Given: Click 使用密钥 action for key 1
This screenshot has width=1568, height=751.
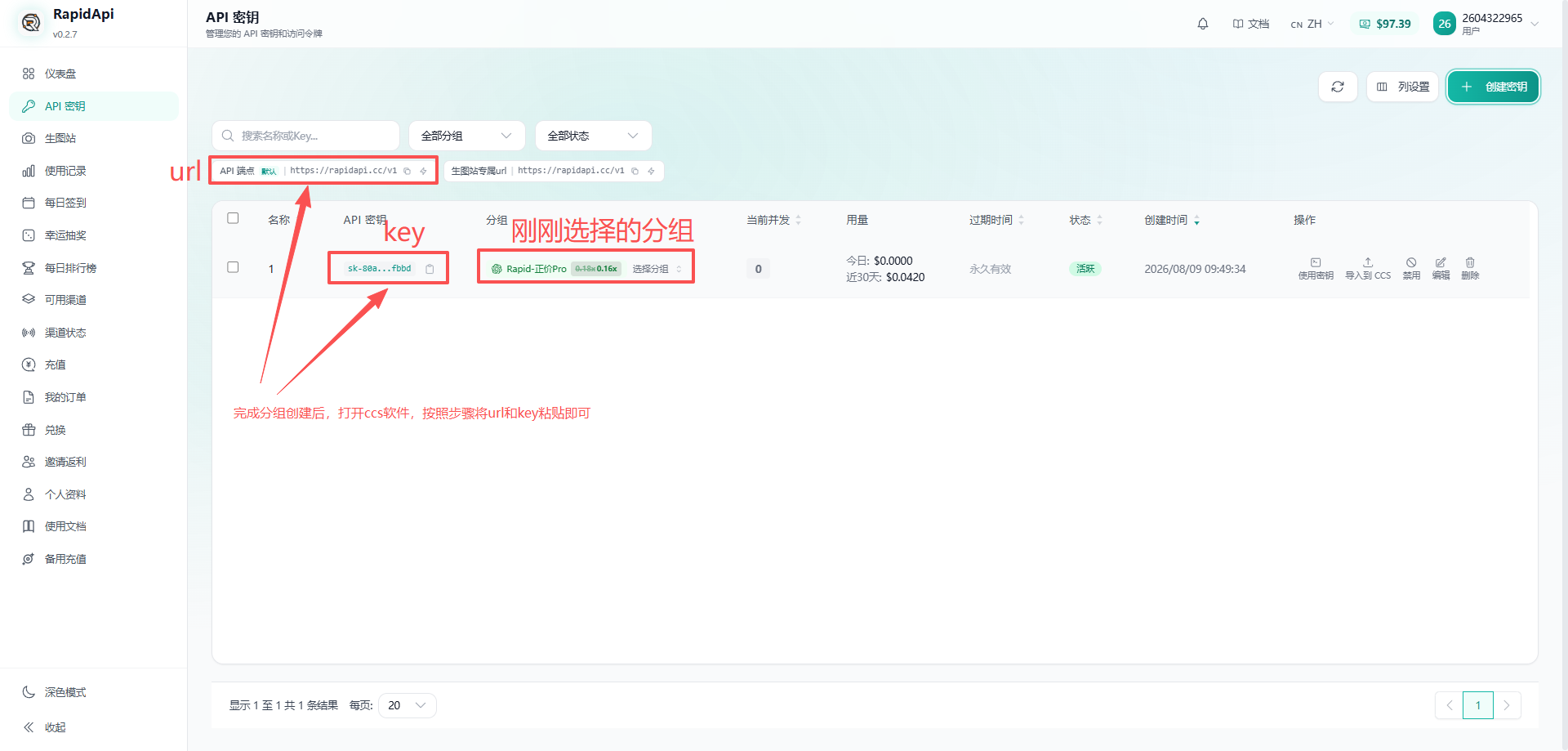Looking at the screenshot, I should [x=1316, y=269].
